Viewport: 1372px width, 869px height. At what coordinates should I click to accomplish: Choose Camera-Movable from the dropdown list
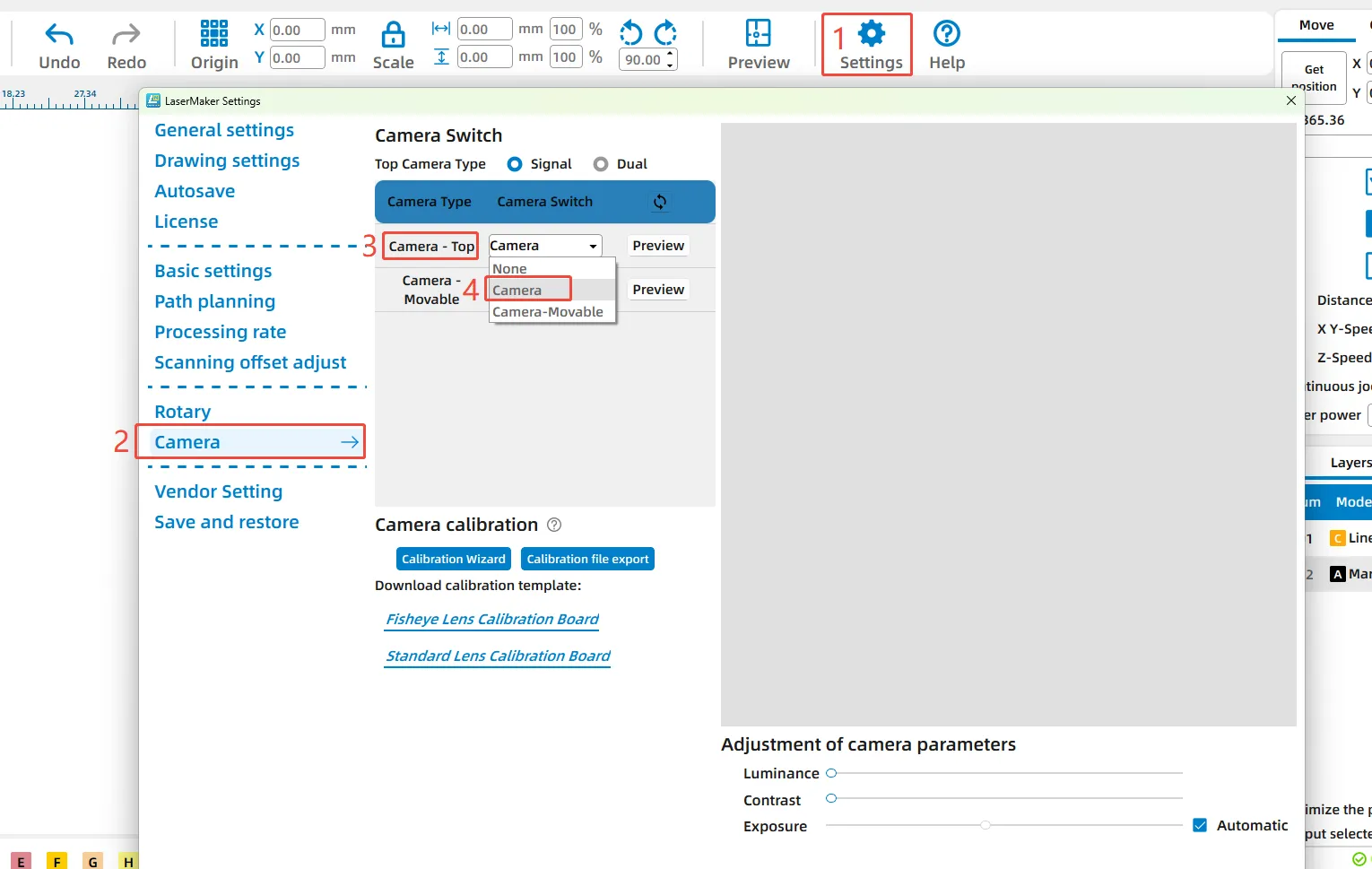(x=548, y=312)
